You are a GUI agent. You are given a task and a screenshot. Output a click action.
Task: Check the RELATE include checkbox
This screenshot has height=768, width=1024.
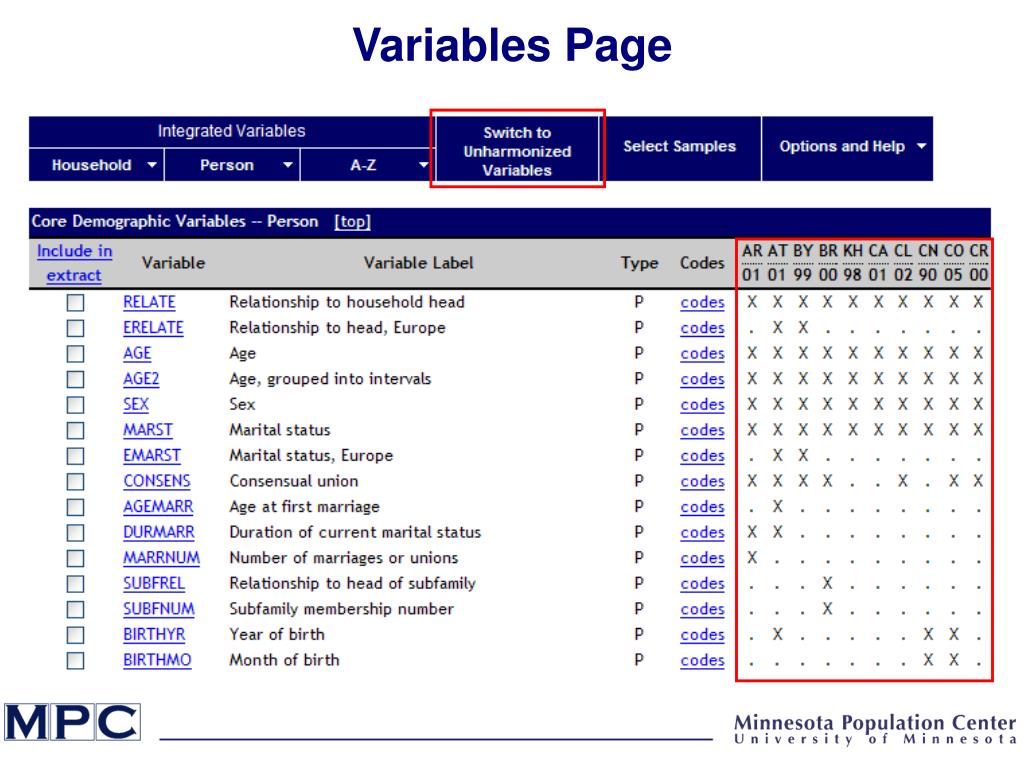tap(76, 302)
